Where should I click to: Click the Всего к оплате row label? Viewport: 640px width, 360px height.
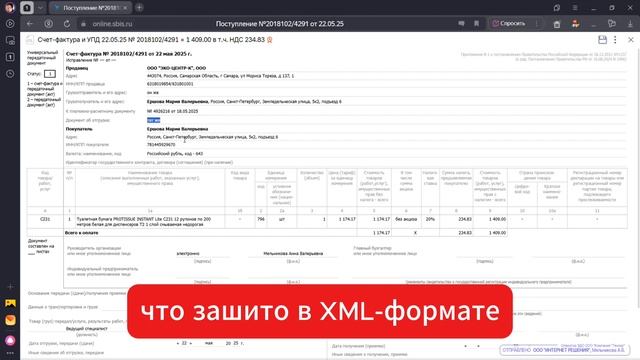82,233
